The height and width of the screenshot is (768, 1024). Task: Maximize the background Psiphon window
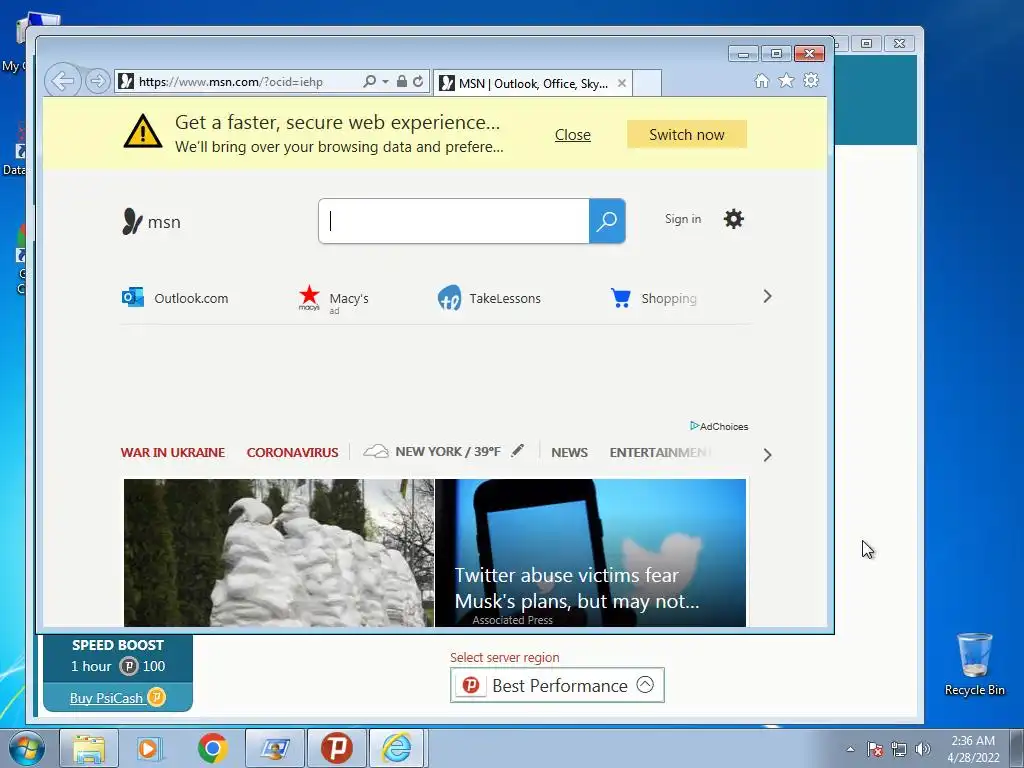(x=867, y=43)
